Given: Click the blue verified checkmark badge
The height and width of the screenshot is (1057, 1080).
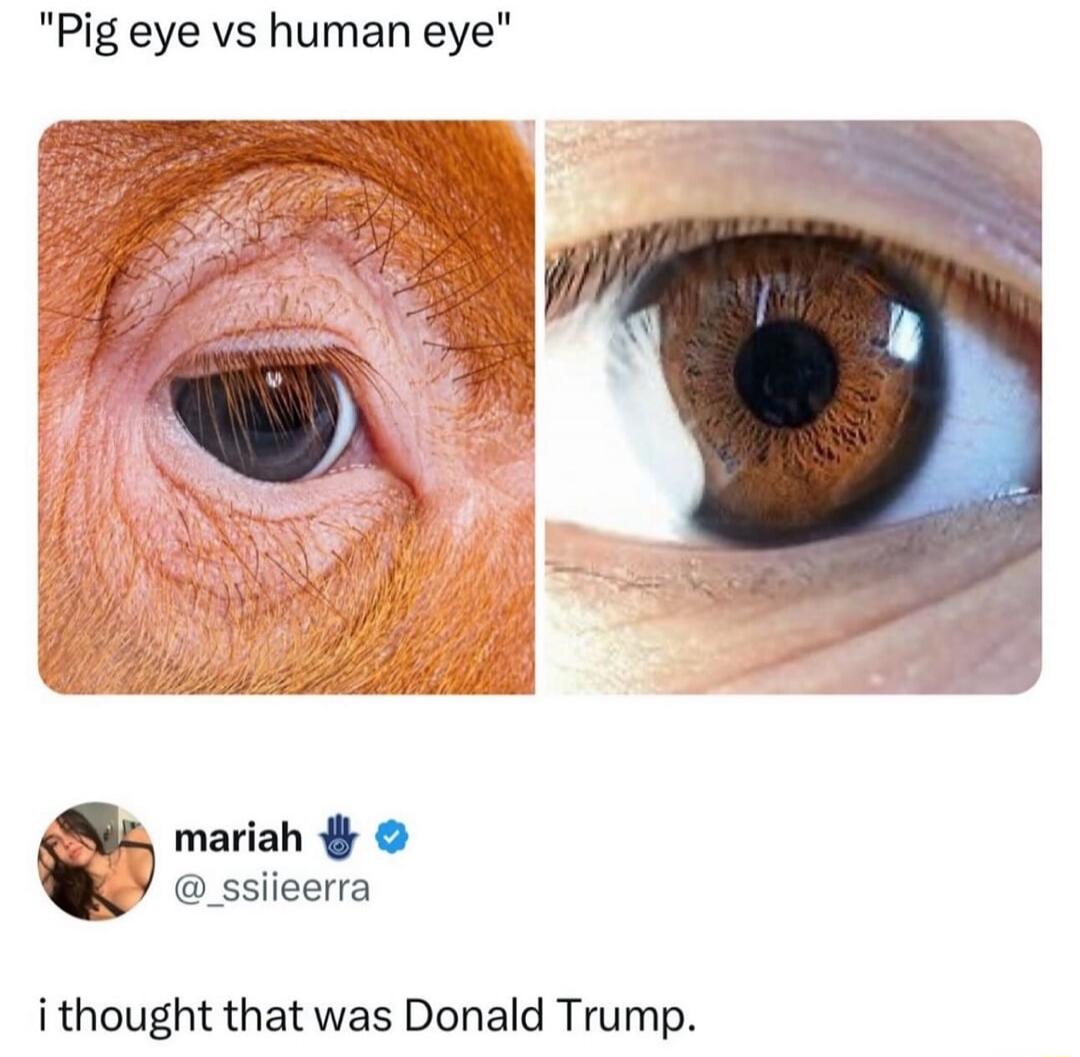Looking at the screenshot, I should tap(392, 838).
